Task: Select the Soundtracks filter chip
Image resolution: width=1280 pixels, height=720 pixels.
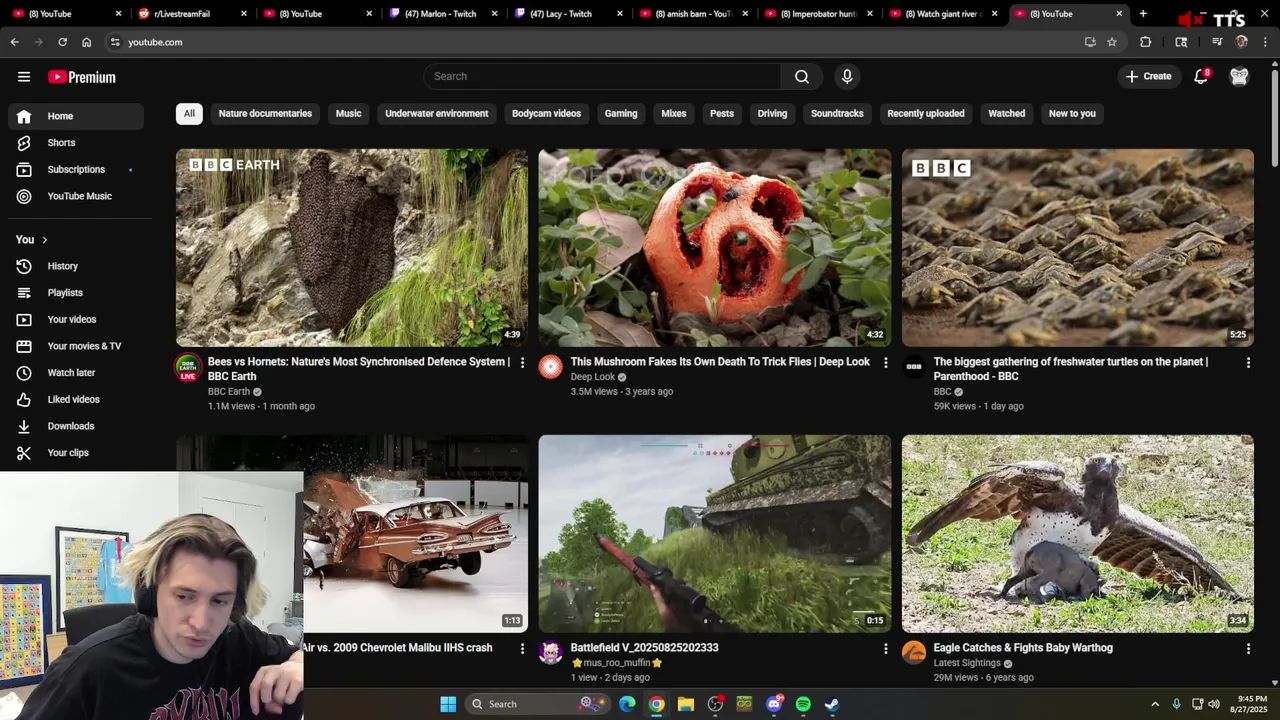Action: pyautogui.click(x=837, y=113)
